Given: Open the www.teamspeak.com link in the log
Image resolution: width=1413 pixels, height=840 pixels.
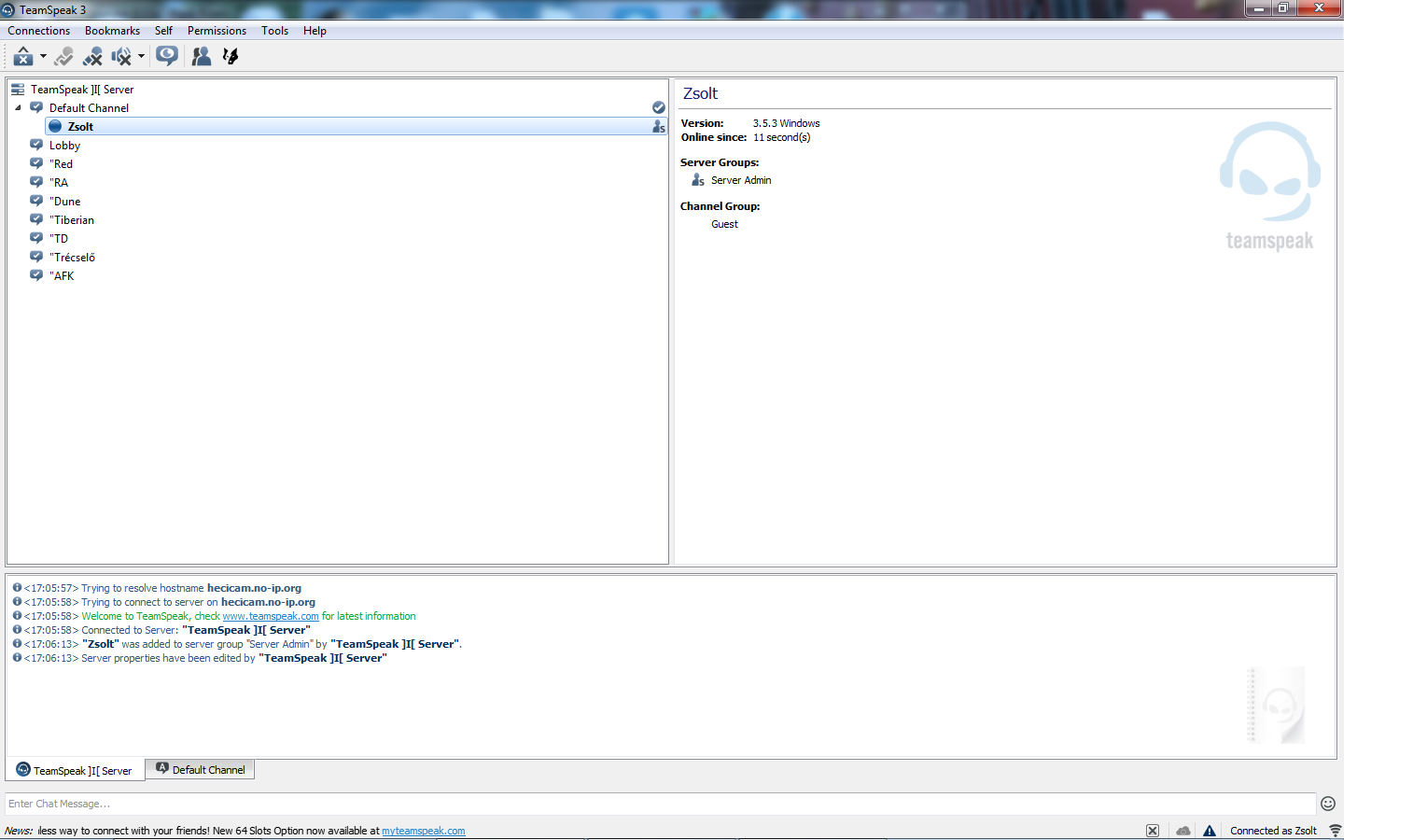Looking at the screenshot, I should click(271, 617).
